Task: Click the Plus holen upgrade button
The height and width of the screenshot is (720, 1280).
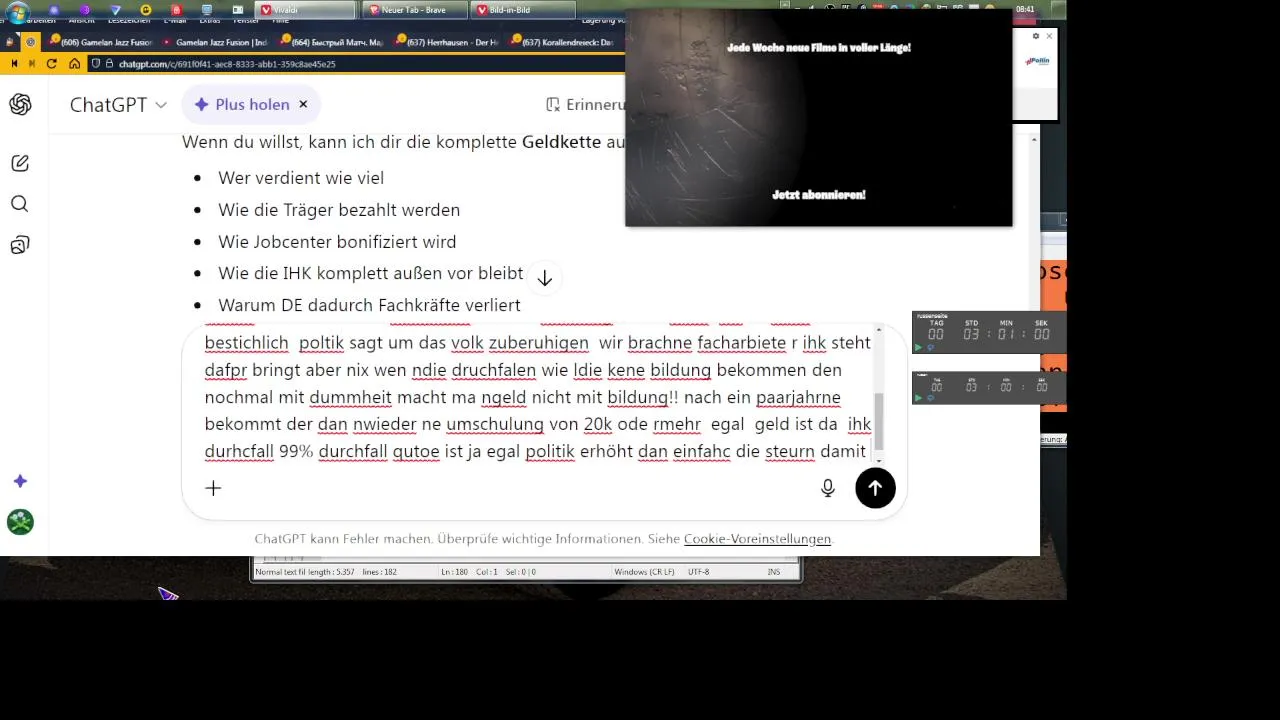Action: [x=242, y=104]
